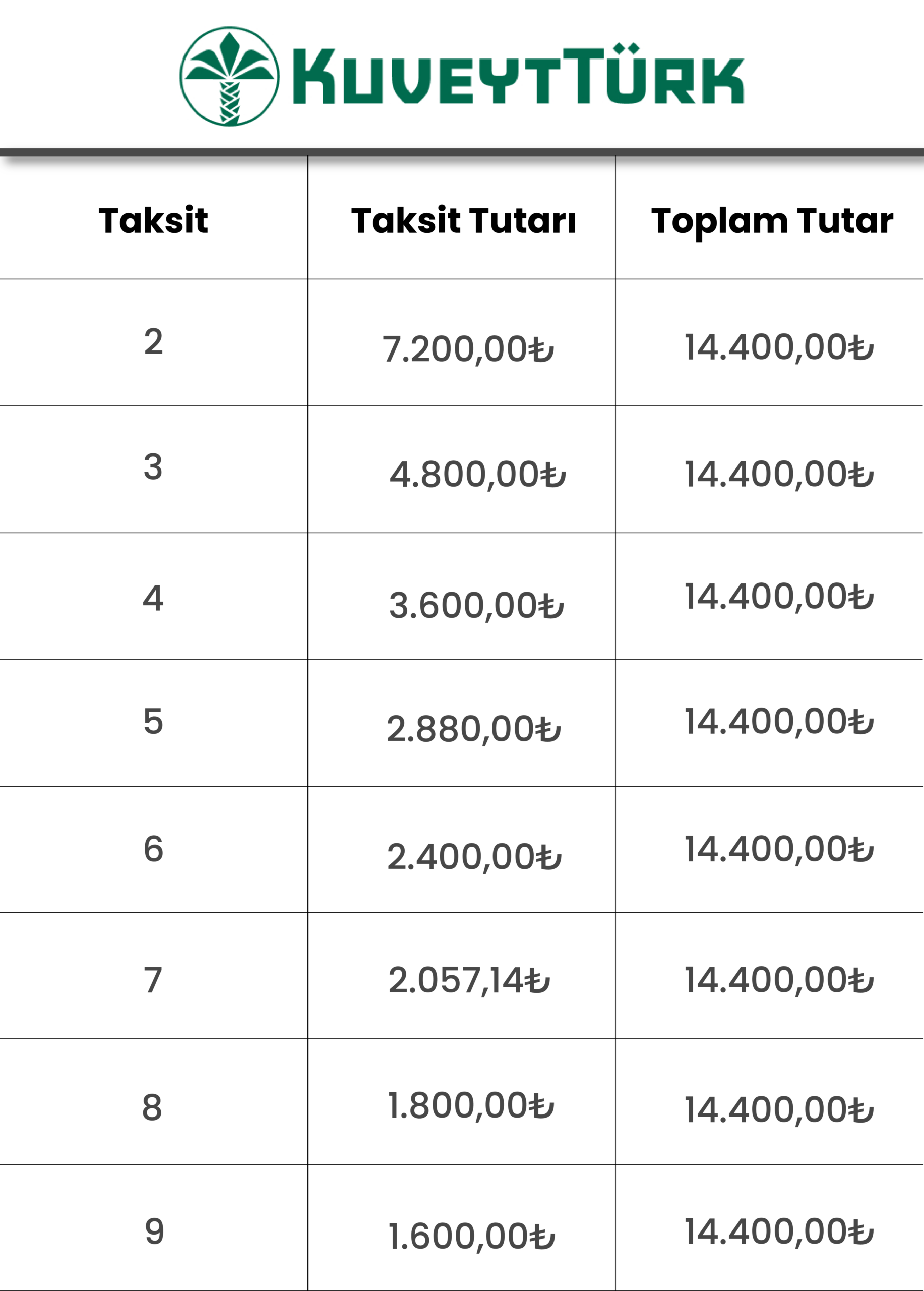Screen dimensions: 924x1291
Task: Select the 6 installment row number
Action: [153, 849]
